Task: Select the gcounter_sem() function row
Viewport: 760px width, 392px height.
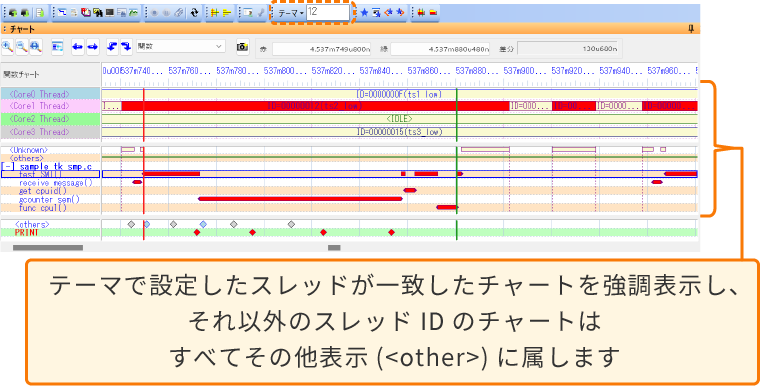Action: click(x=51, y=199)
